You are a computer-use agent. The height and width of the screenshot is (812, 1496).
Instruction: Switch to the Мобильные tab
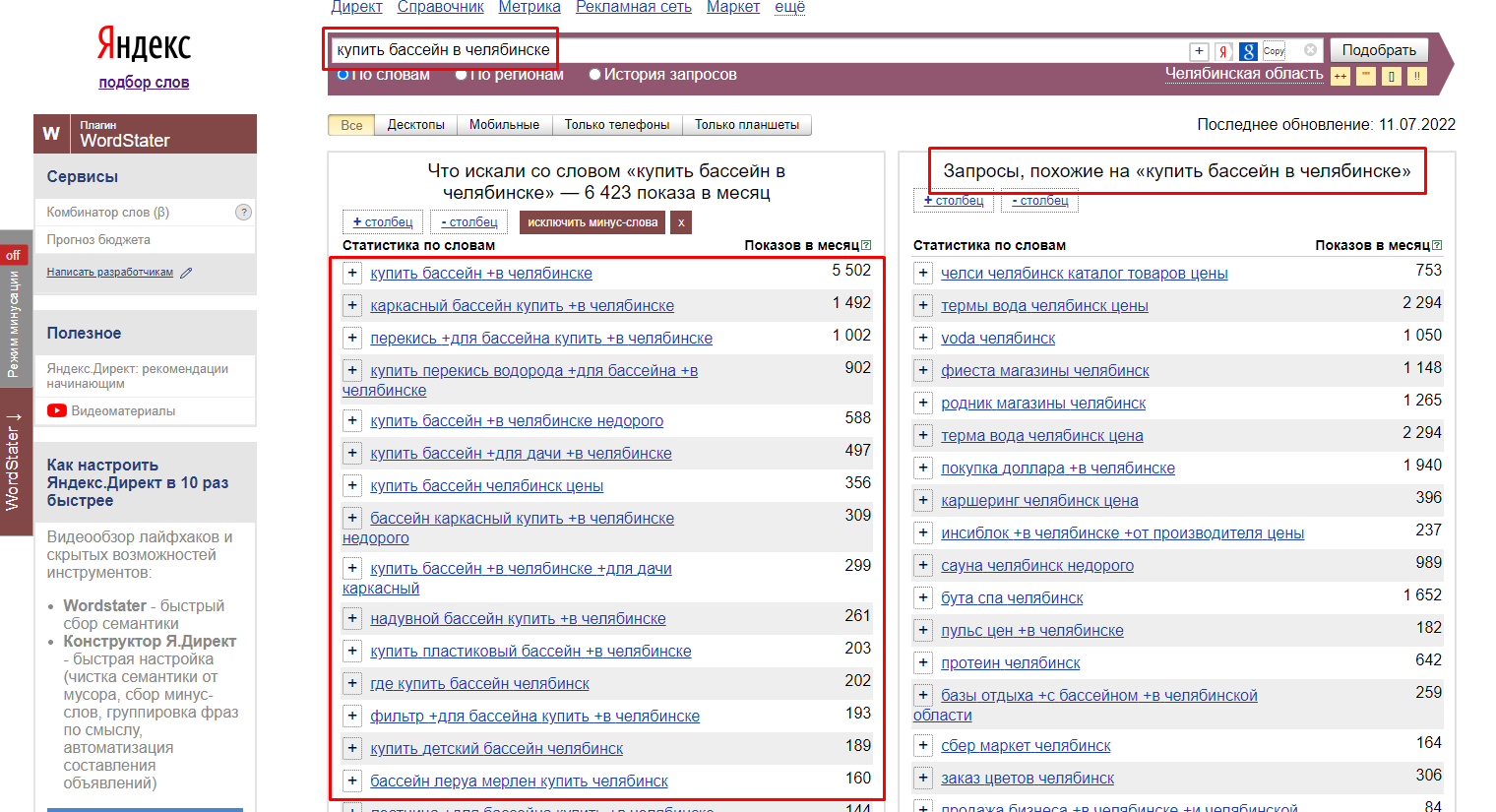504,125
